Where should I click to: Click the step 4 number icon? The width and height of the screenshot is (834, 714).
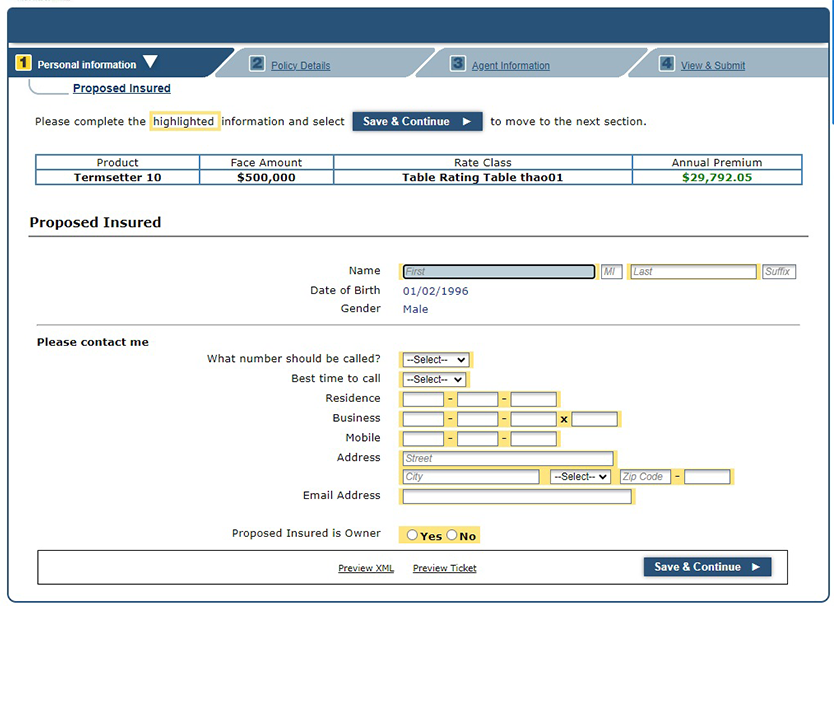tap(667, 64)
